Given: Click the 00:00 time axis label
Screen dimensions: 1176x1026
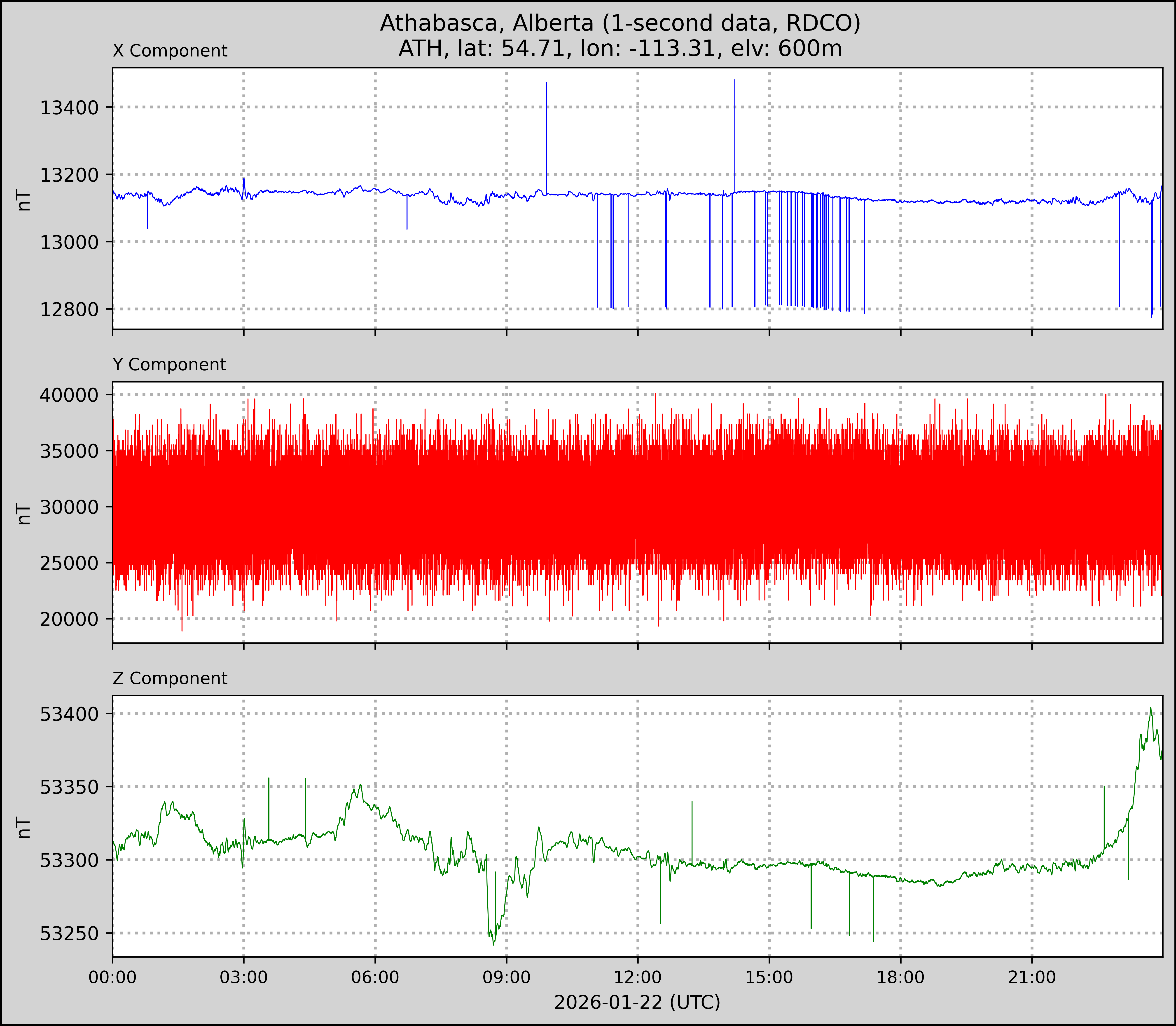Looking at the screenshot, I should 113,977.
